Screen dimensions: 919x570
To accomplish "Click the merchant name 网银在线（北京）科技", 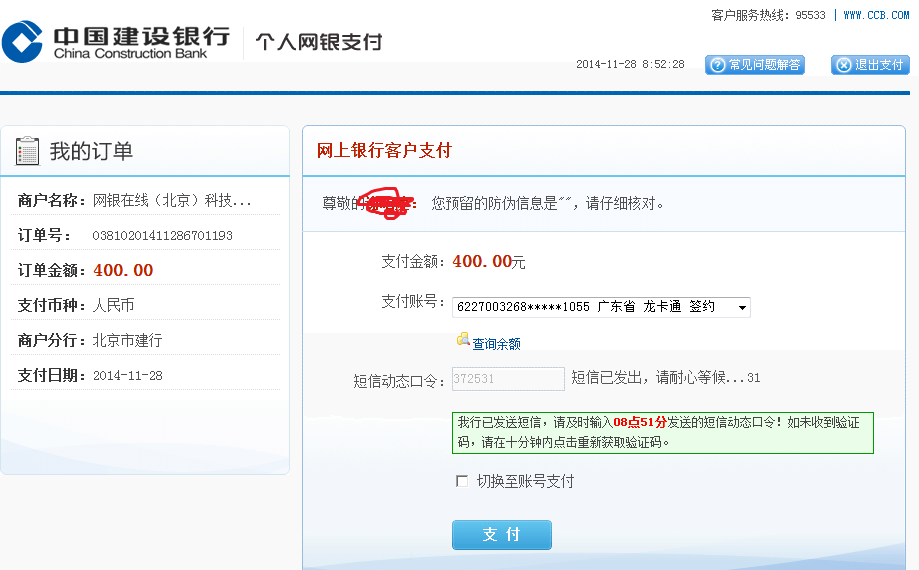I will point(171,200).
